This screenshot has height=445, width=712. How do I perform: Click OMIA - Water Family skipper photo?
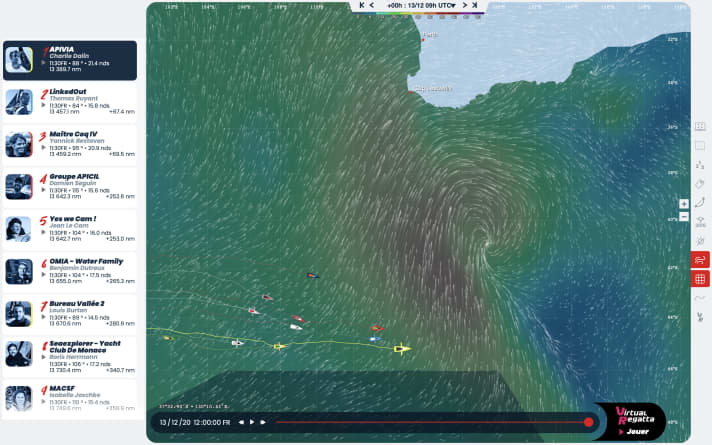pyautogui.click(x=19, y=271)
